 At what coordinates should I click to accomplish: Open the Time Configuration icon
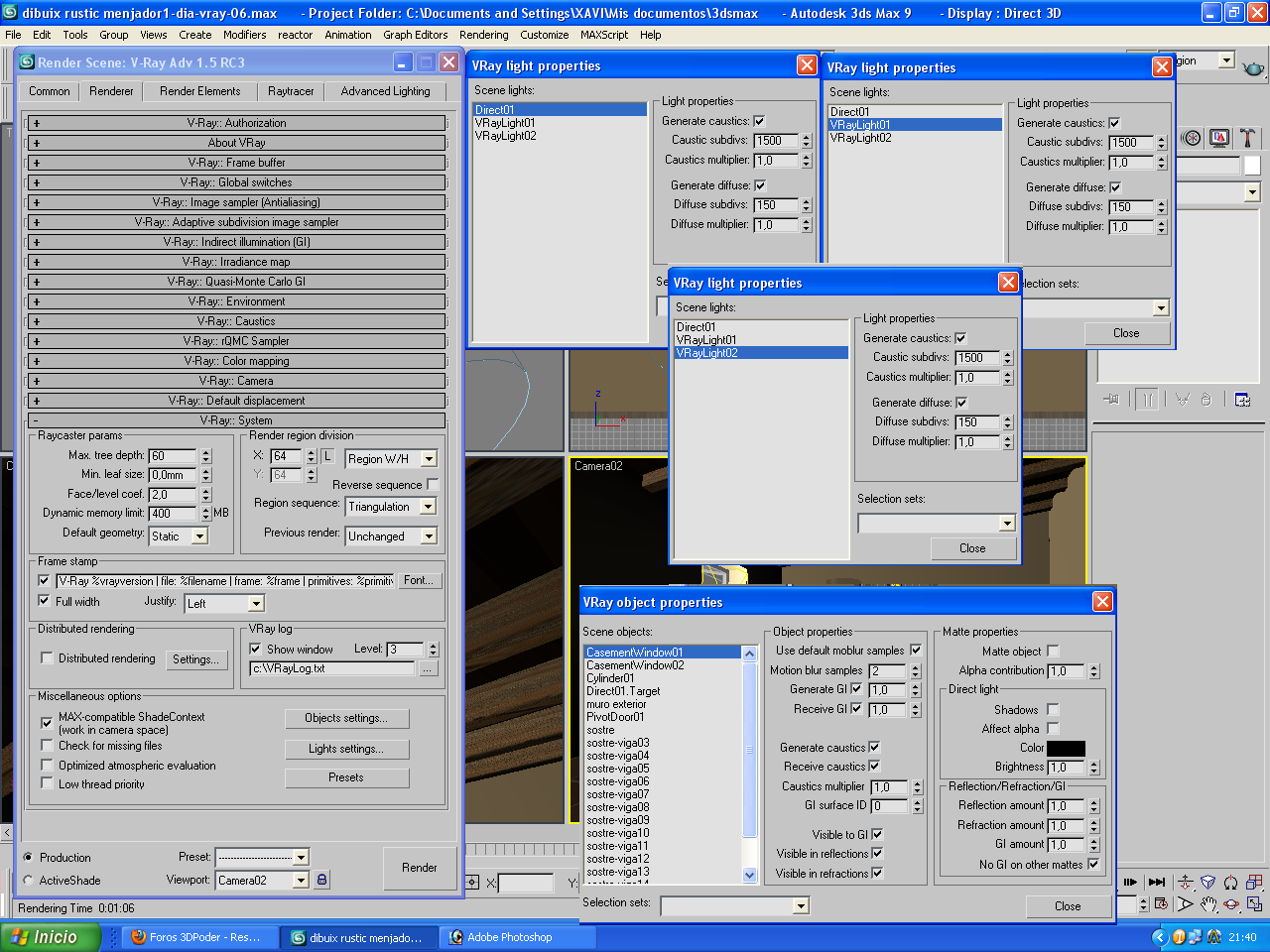pos(1162,904)
